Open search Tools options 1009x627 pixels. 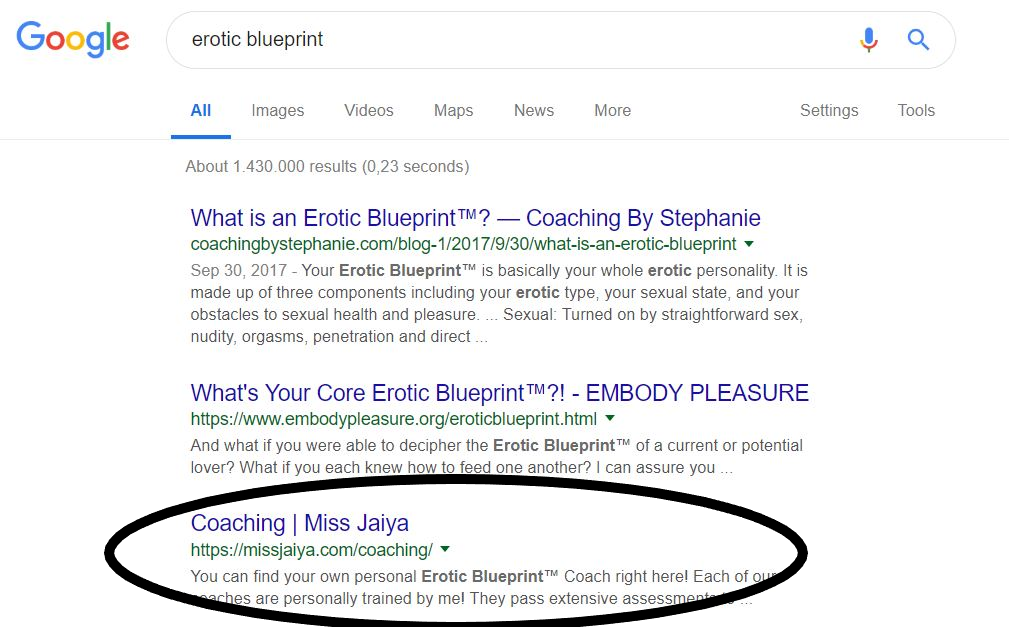click(x=915, y=111)
